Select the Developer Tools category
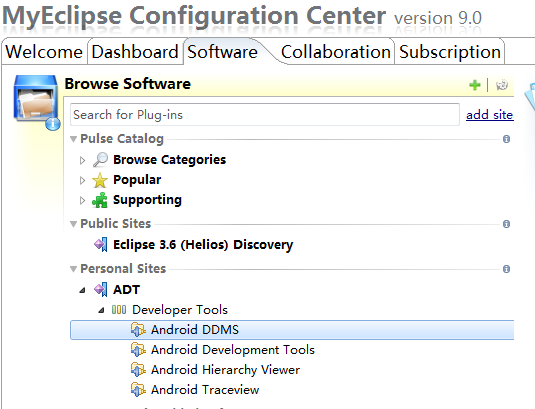The height and width of the screenshot is (409, 535). click(x=180, y=310)
